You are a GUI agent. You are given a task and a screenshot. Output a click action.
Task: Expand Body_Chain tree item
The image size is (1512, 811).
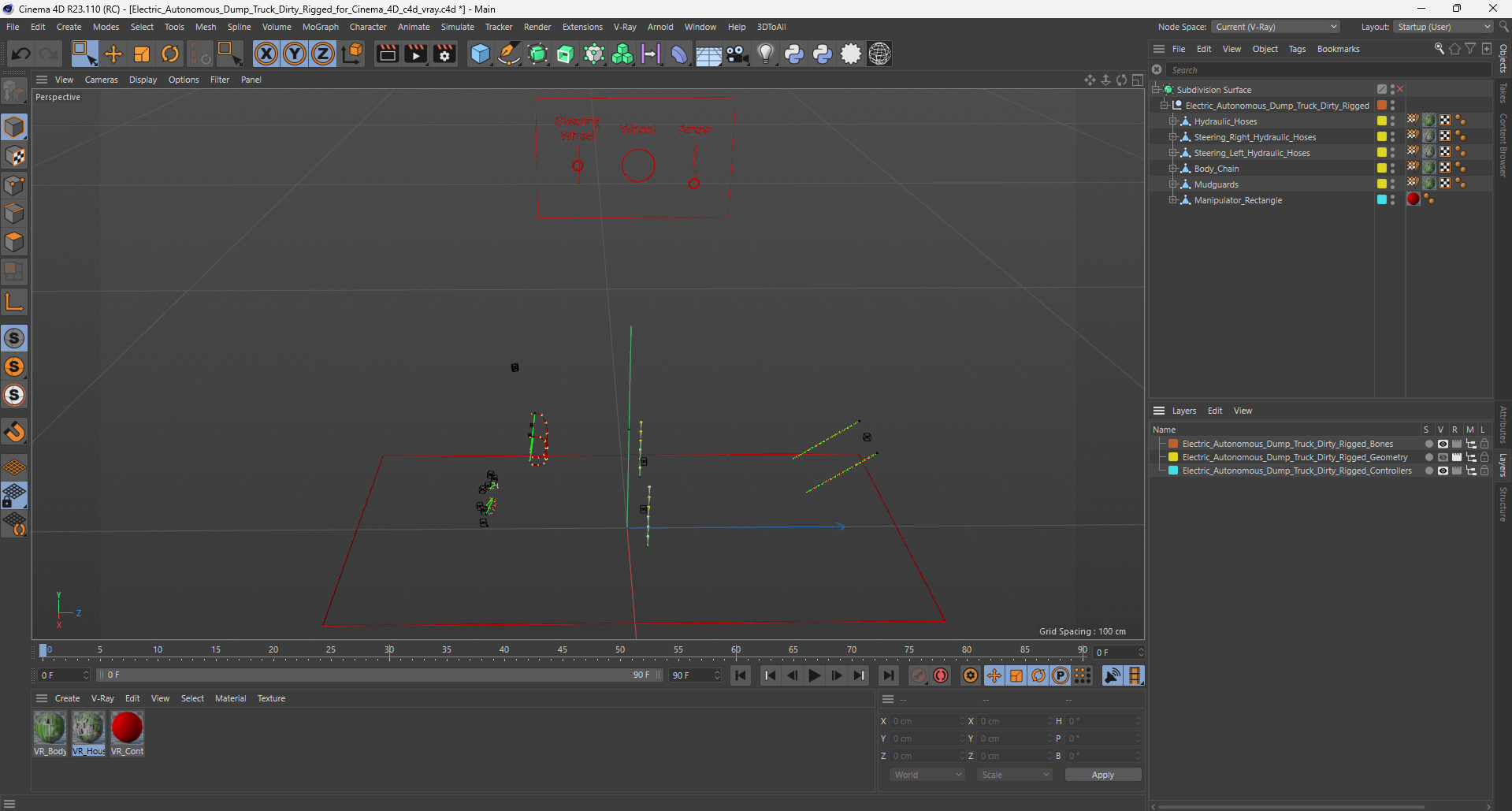tap(1172, 169)
